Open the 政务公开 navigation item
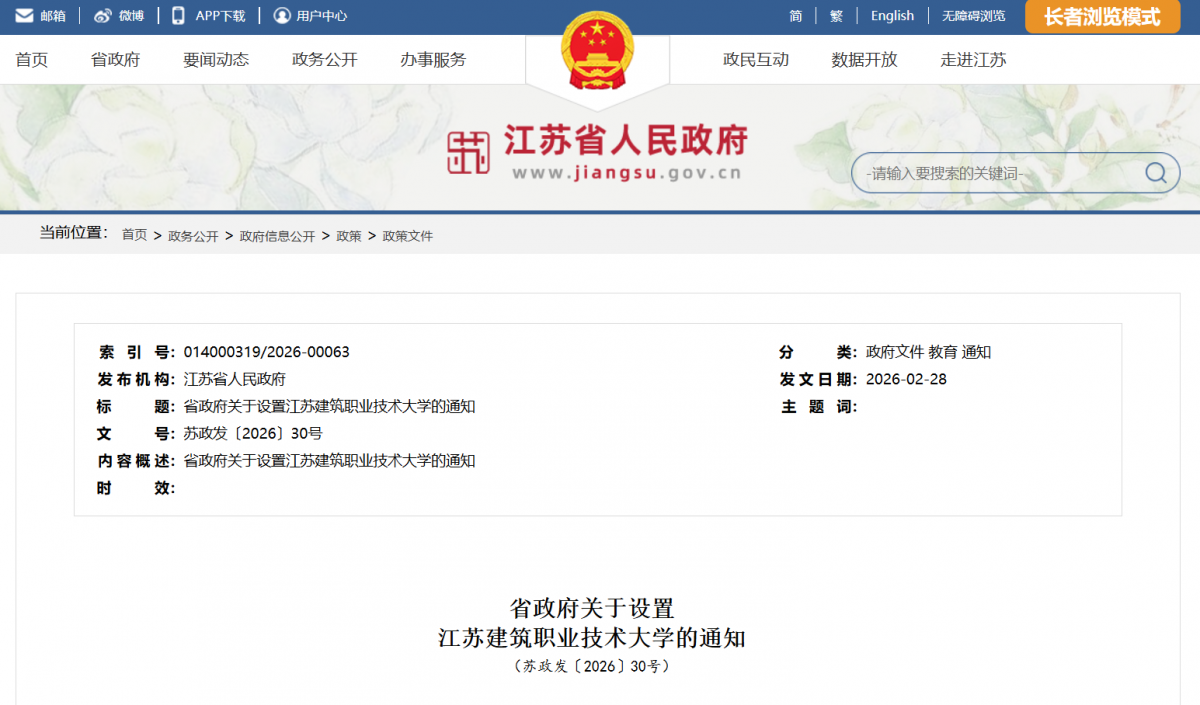The height and width of the screenshot is (705, 1200). click(x=324, y=60)
